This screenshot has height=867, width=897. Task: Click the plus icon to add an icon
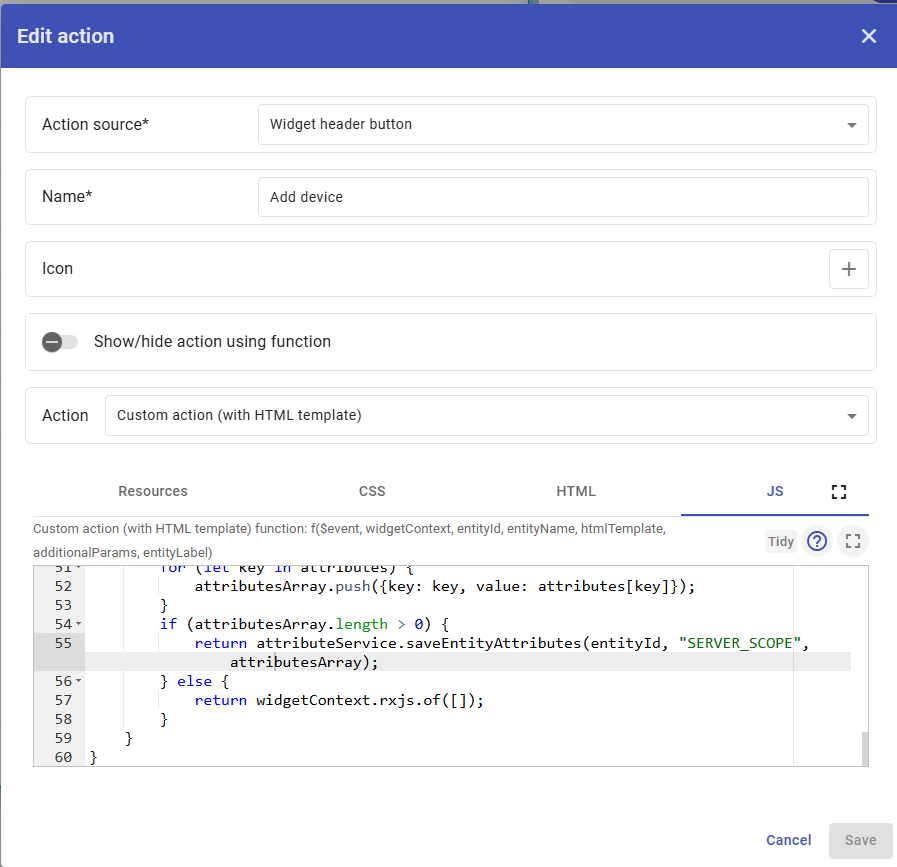coord(848,269)
